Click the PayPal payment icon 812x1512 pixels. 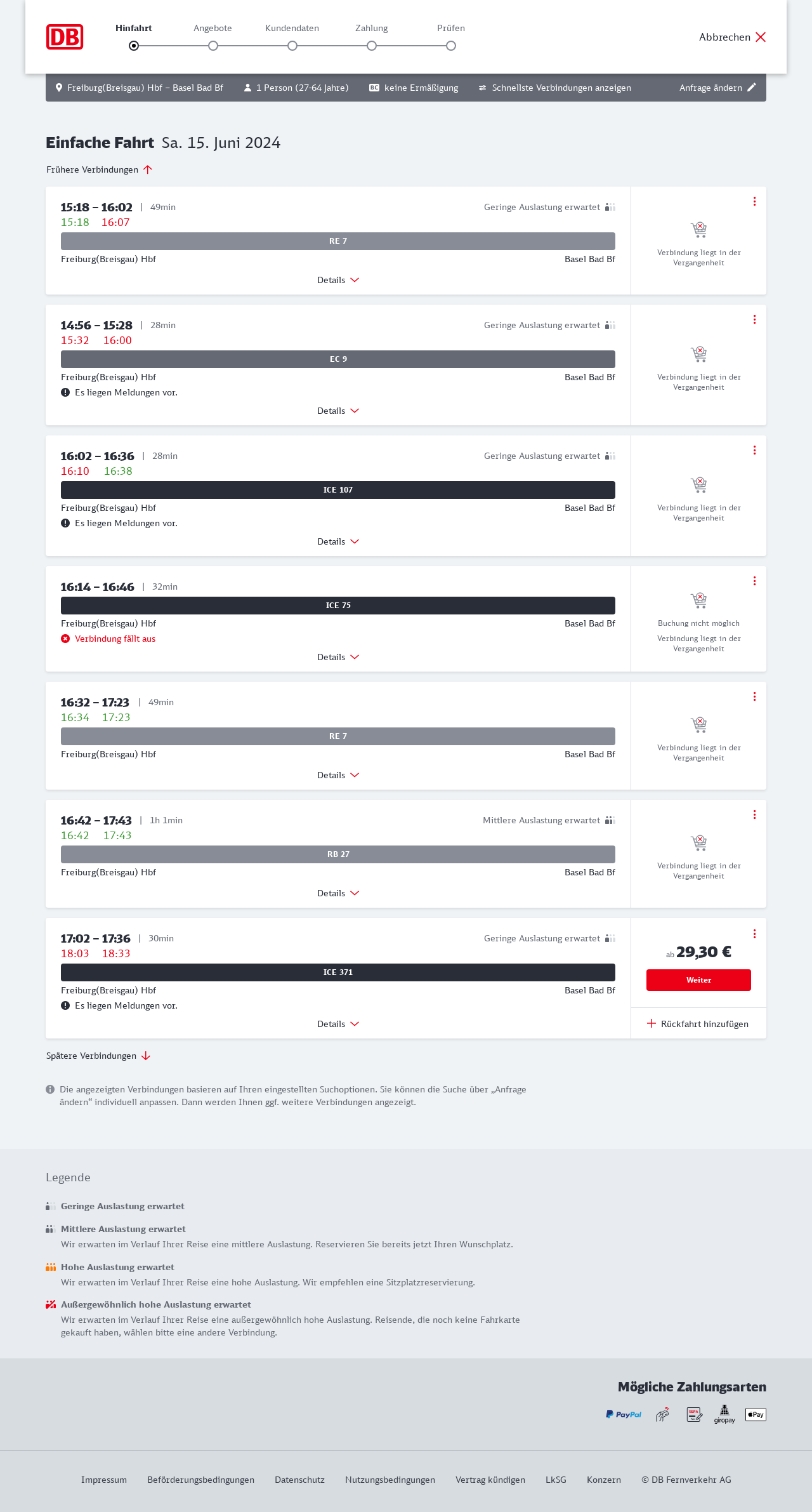click(624, 1414)
